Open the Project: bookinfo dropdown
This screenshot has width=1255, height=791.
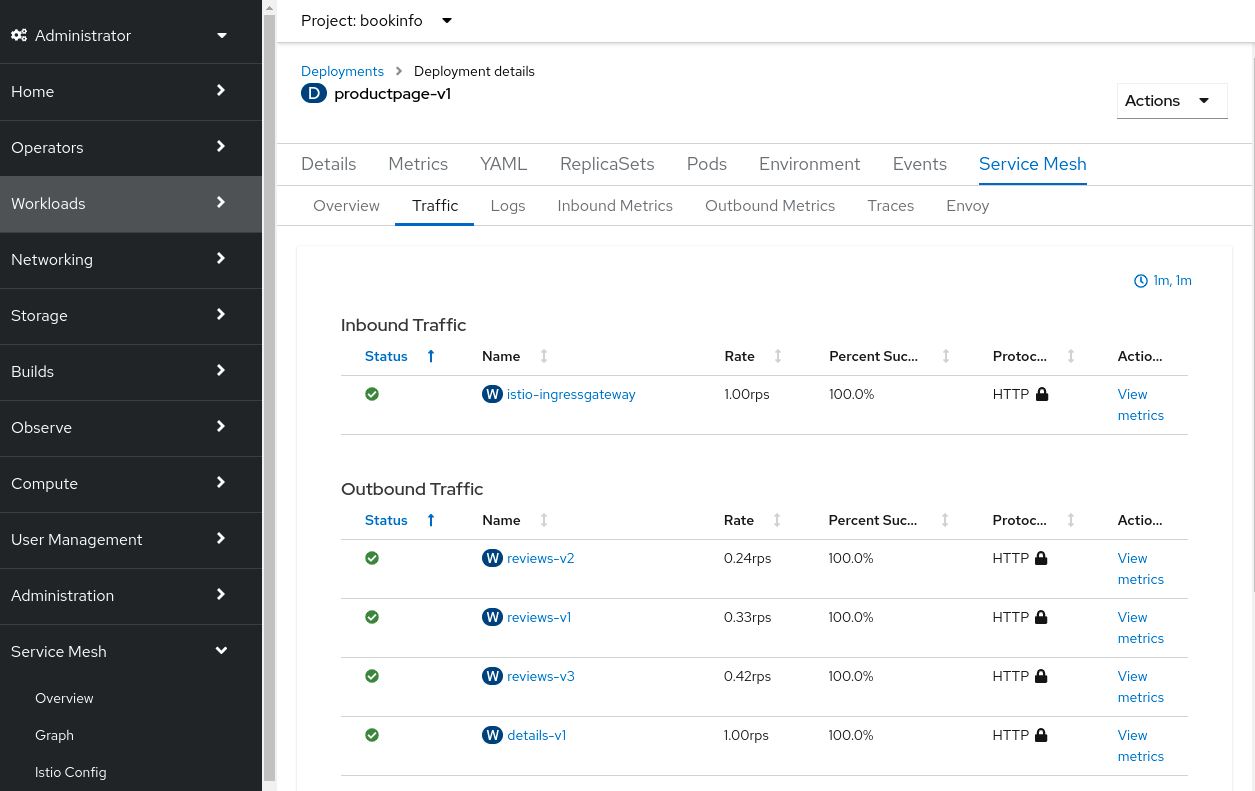click(x=376, y=20)
